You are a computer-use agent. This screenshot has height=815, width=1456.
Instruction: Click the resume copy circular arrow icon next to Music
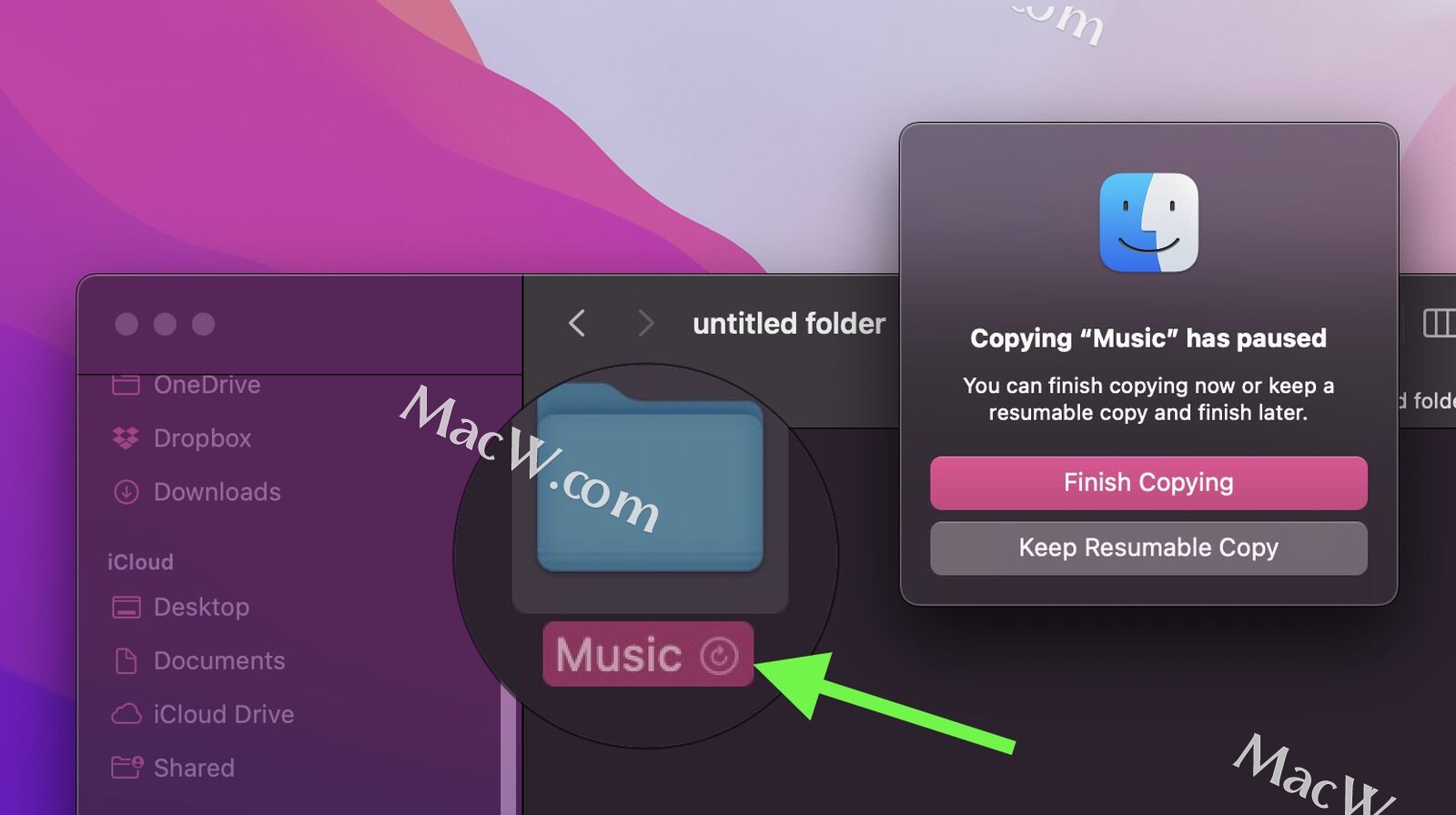719,655
